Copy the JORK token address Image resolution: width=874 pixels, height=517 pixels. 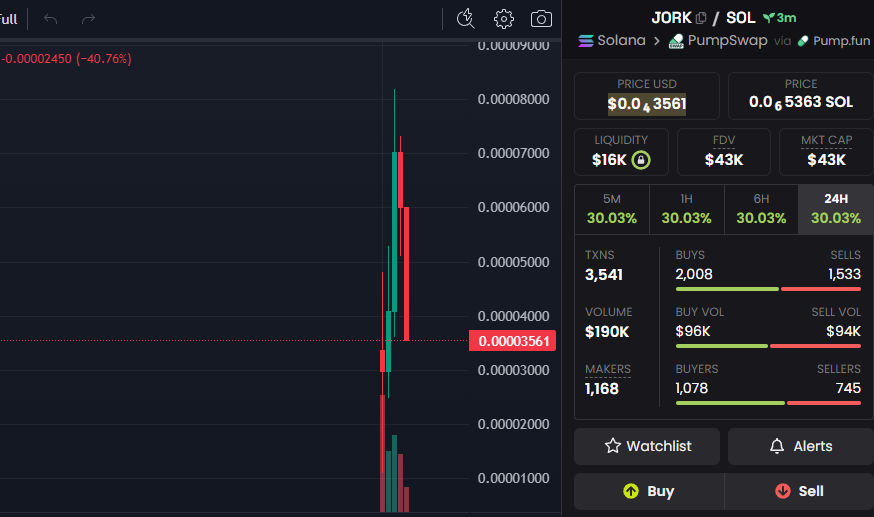click(x=701, y=18)
